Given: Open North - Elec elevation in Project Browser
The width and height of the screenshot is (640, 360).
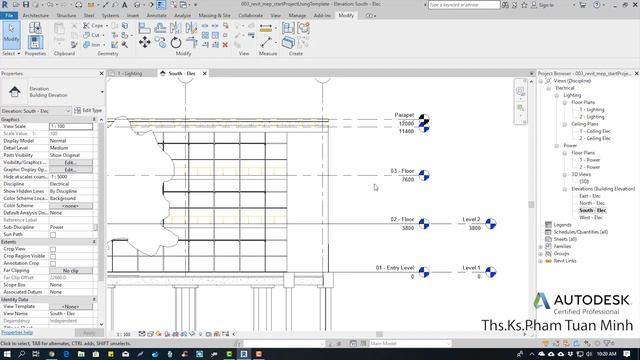Looking at the screenshot, I should point(592,203).
